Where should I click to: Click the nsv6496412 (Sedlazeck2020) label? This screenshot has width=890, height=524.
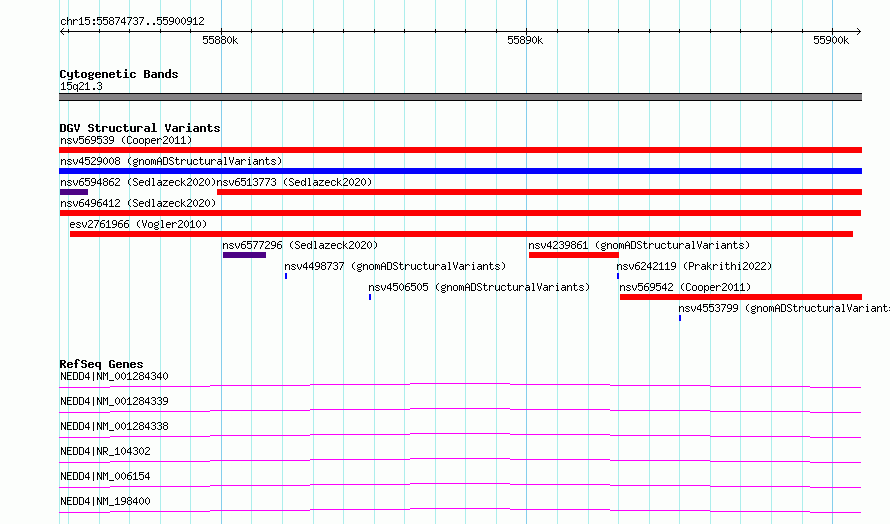pyautogui.click(x=138, y=203)
